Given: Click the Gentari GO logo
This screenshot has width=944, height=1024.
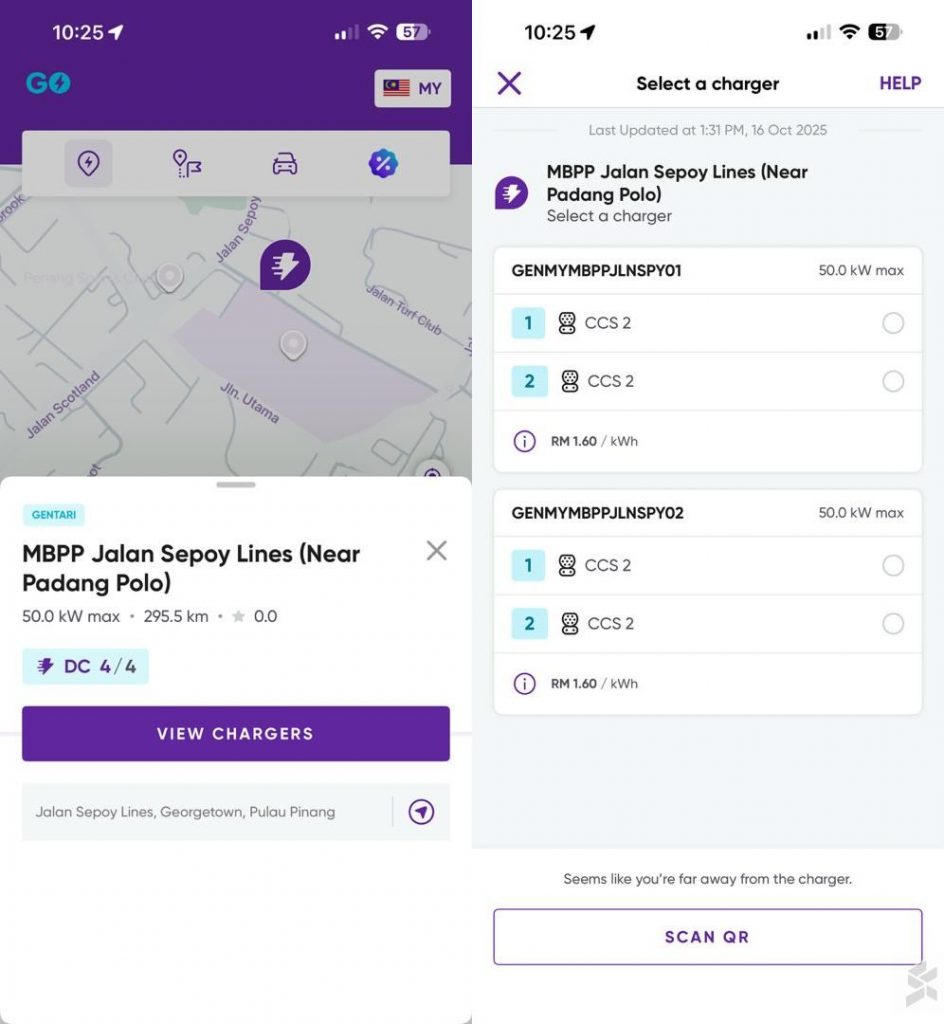Looking at the screenshot, I should 48,83.
